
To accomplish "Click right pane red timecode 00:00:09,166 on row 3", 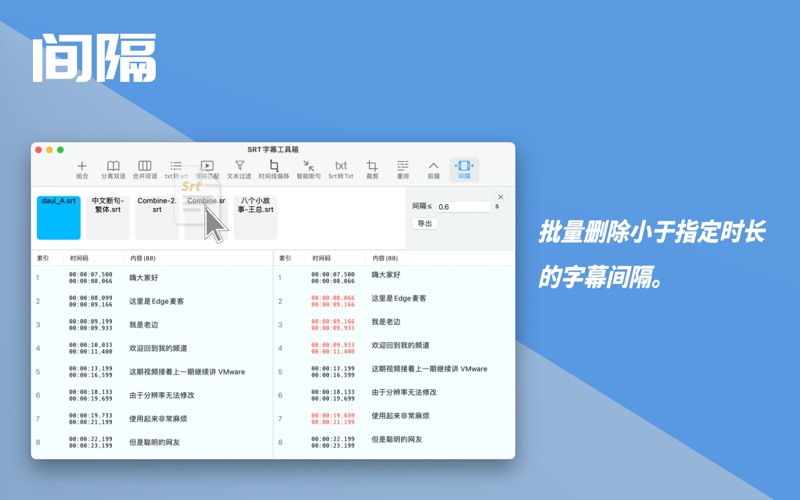I will click(333, 321).
